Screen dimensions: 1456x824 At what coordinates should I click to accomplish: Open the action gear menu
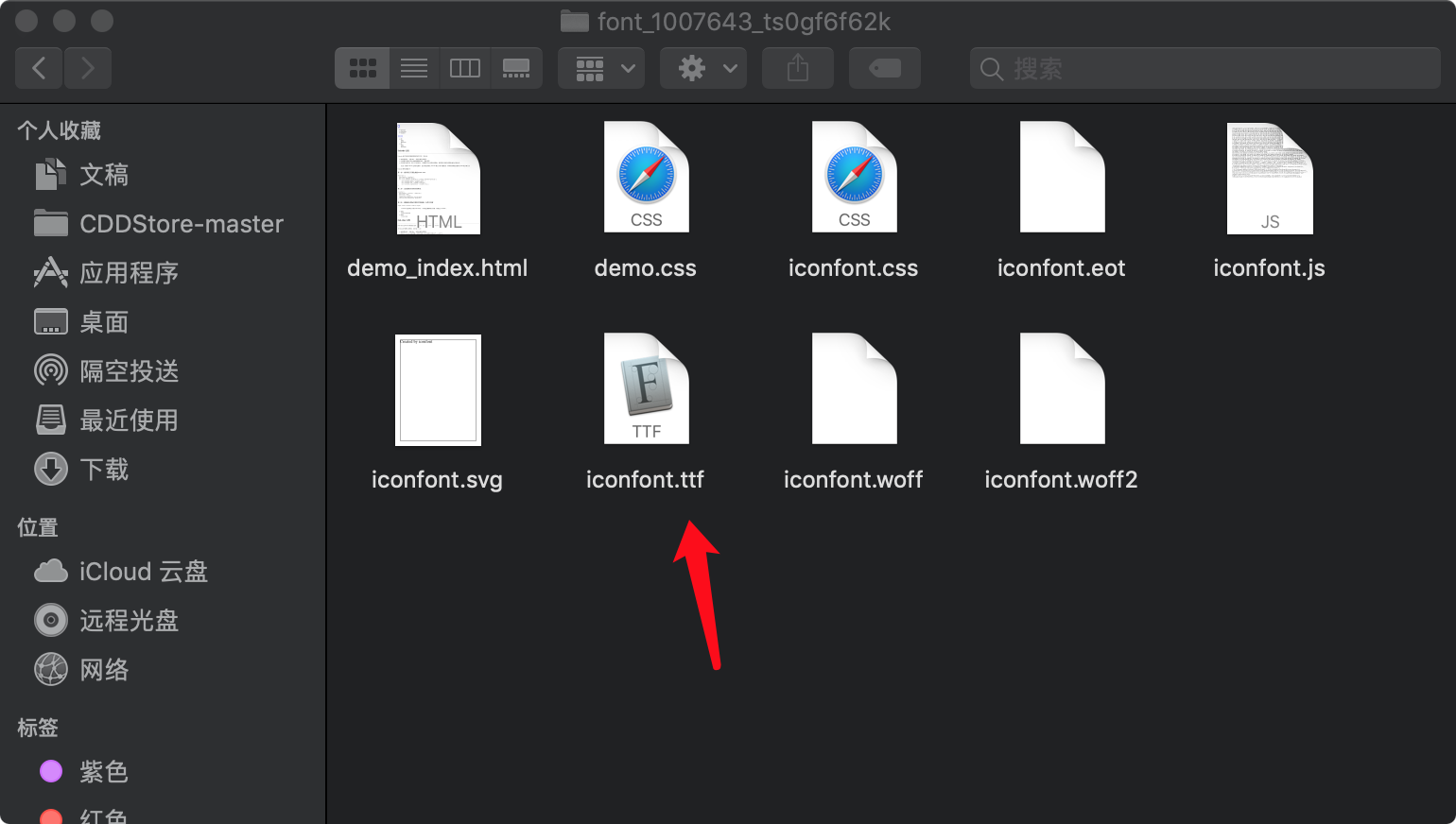point(702,67)
